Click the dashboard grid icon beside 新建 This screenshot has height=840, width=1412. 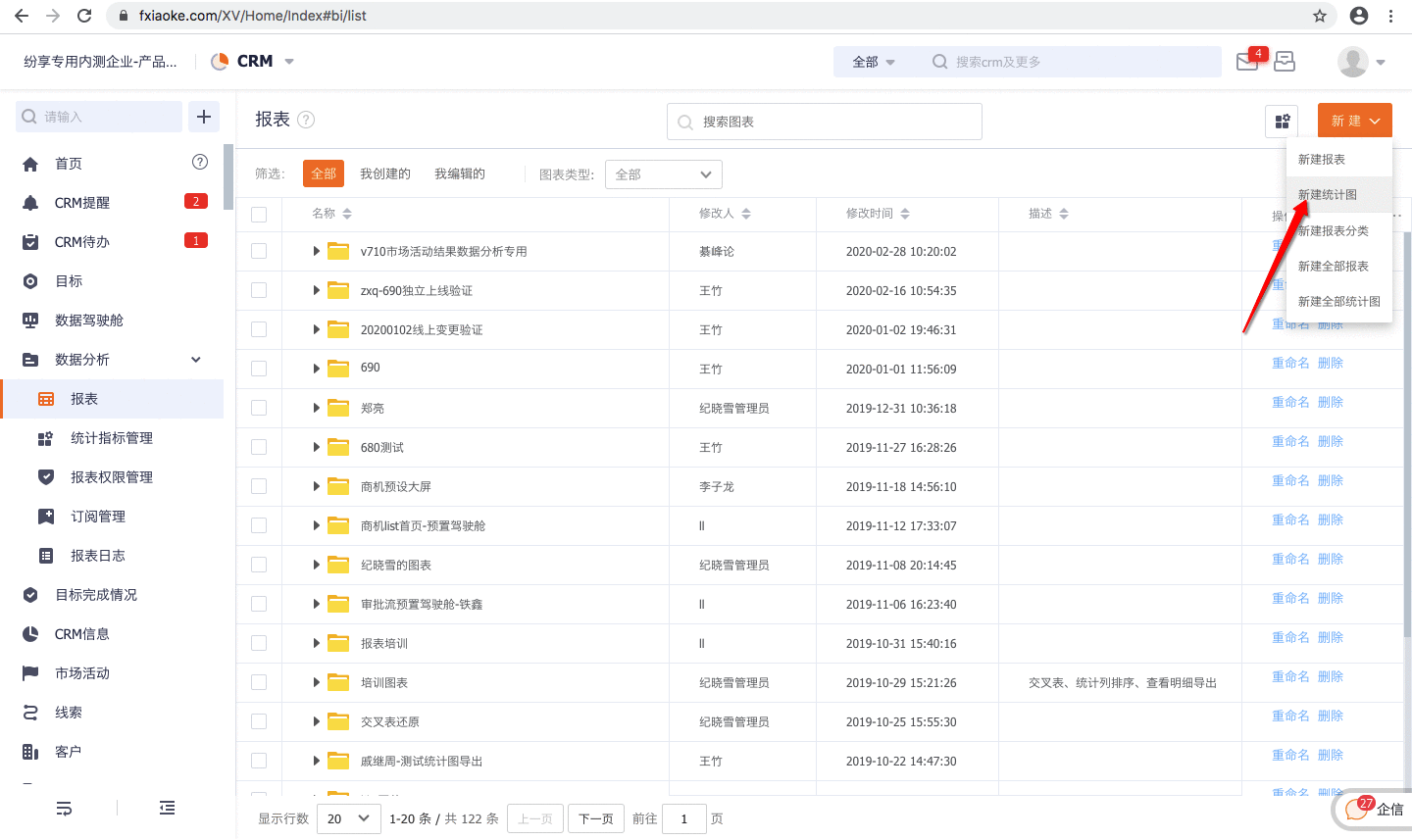click(x=1282, y=122)
